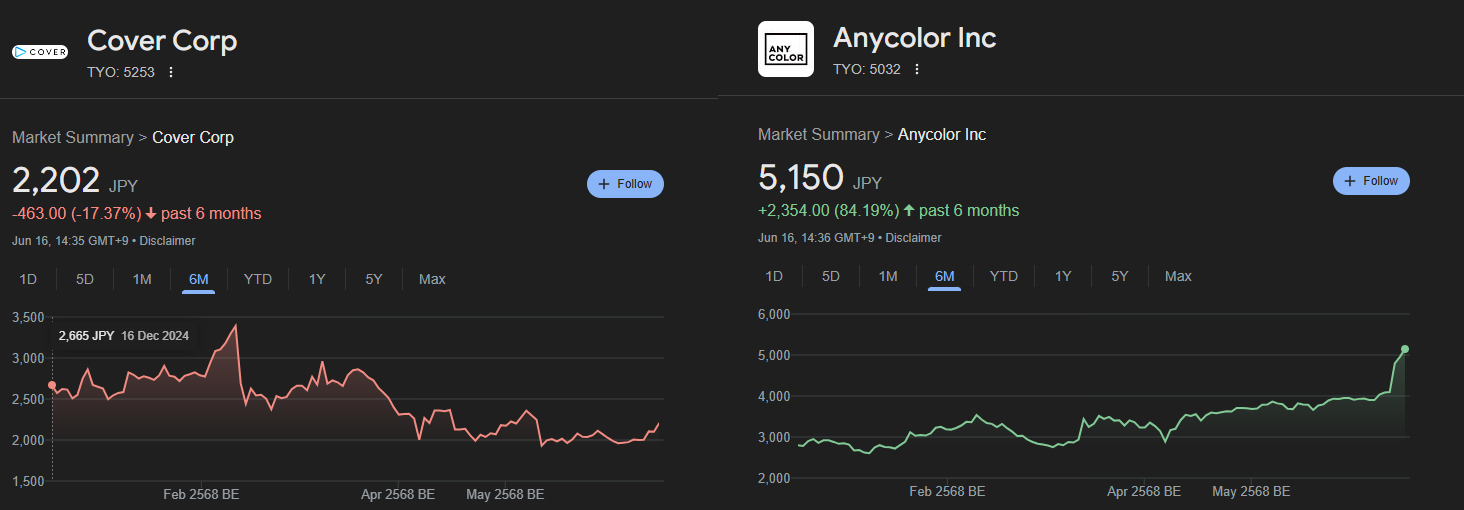Select 5Y range on Cover Corp chart
Viewport: 1464px width, 510px height.
(374, 279)
